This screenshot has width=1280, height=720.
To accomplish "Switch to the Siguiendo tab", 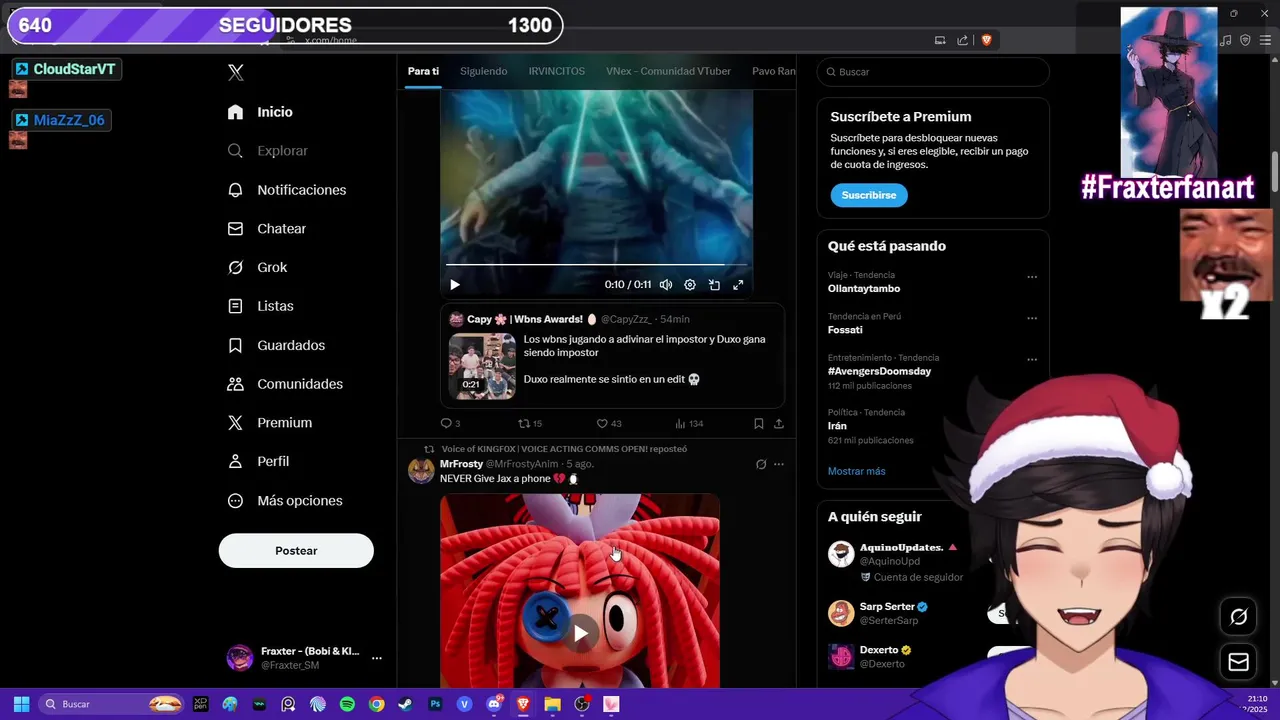I will 483,71.
